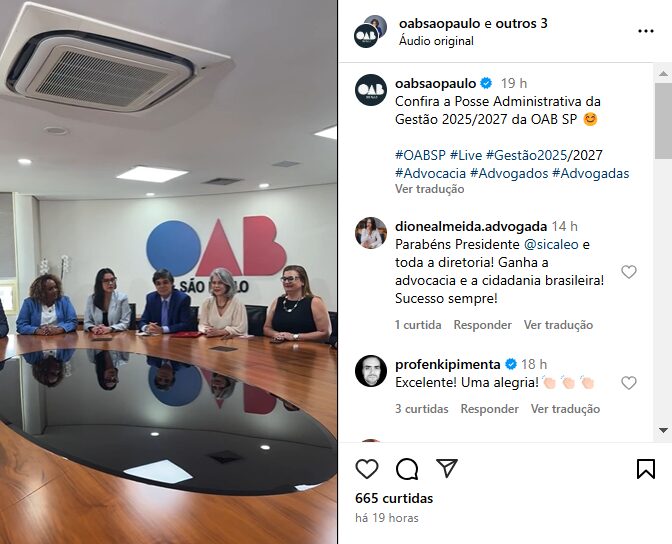Like profenkipimenta's comment
This screenshot has height=544, width=672.
629,382
